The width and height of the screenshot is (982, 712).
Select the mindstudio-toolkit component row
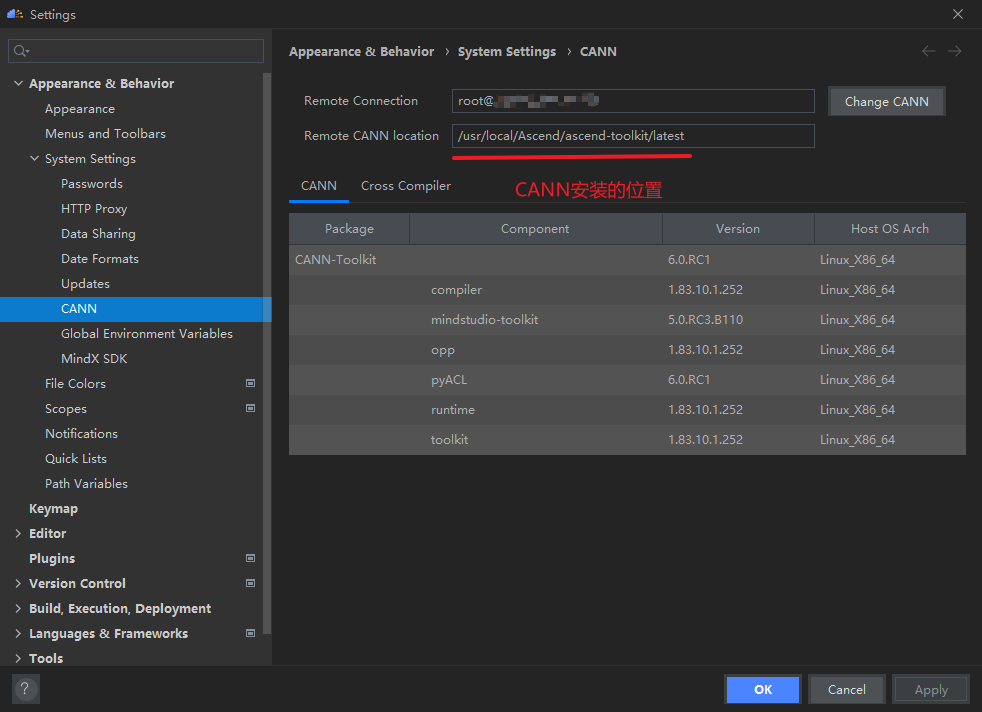tap(628, 320)
